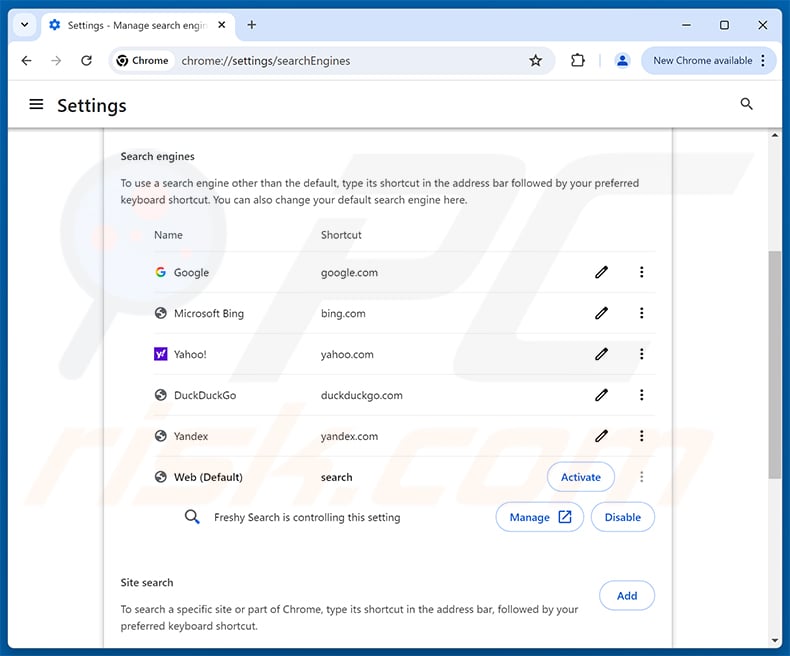Bookmark this page with star icon
This screenshot has height=656, width=790.
click(536, 61)
